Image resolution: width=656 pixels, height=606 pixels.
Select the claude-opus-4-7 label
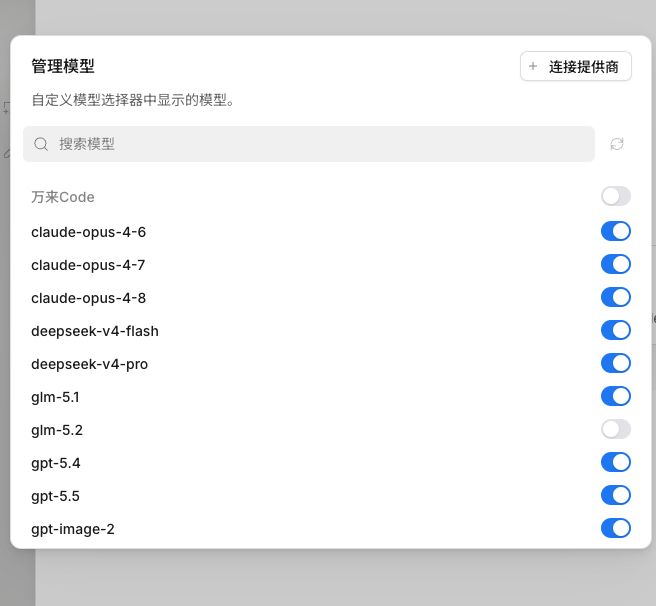88,265
